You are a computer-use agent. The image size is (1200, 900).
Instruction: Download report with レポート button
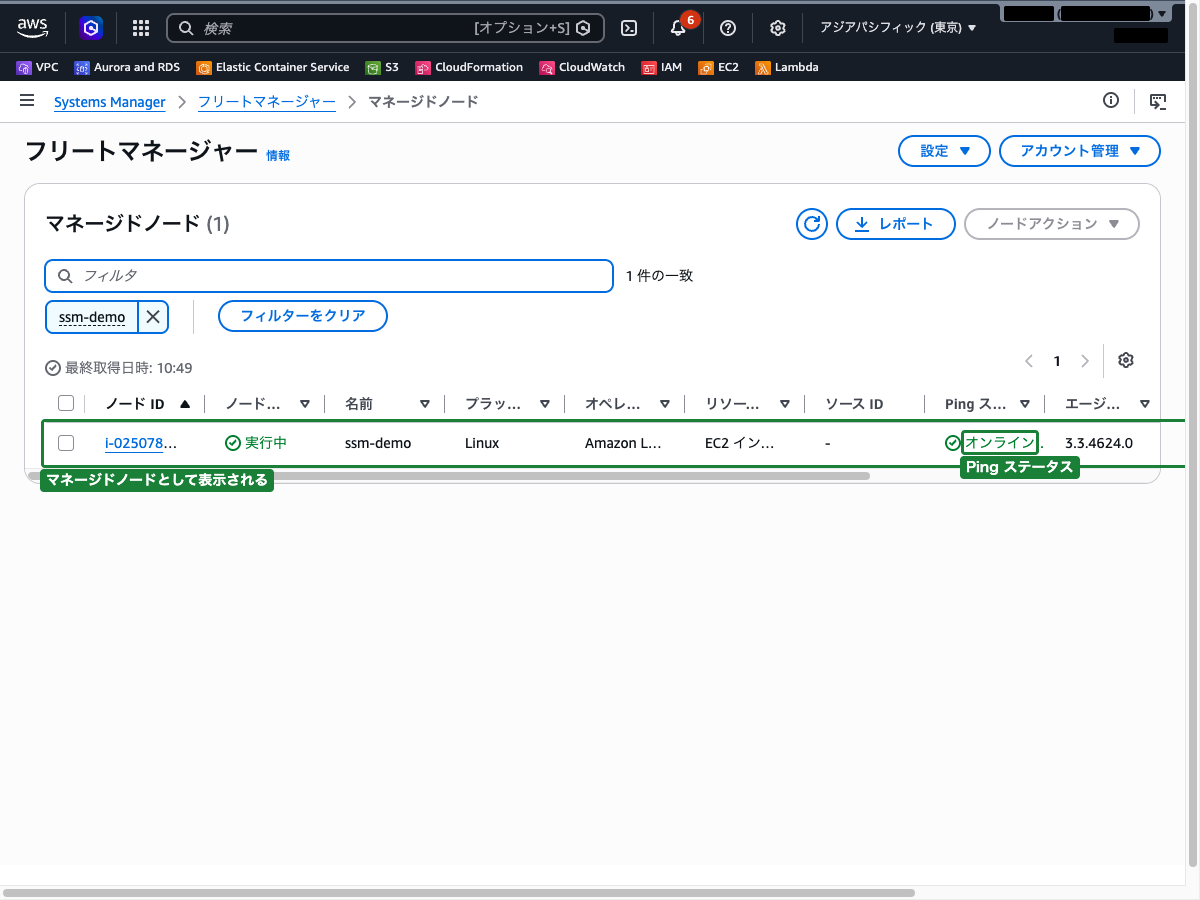(896, 224)
